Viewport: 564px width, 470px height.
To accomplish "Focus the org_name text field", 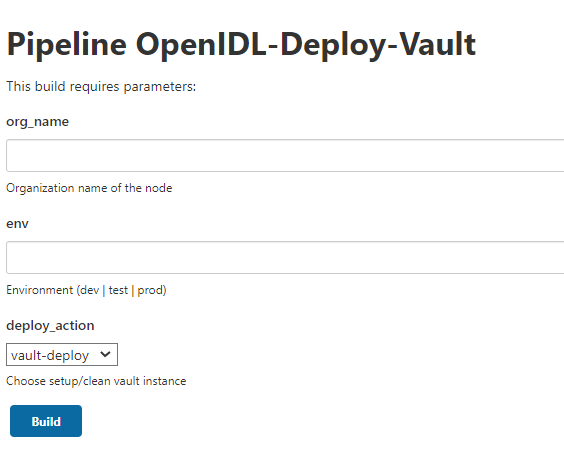I will pos(285,155).
